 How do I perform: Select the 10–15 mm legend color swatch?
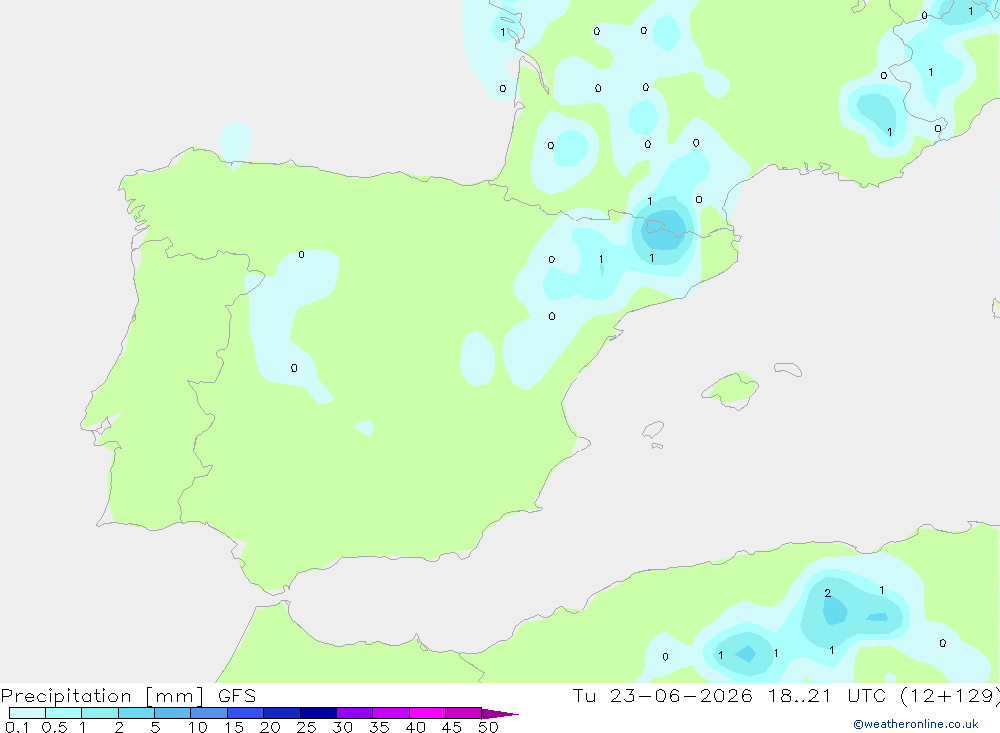209,713
